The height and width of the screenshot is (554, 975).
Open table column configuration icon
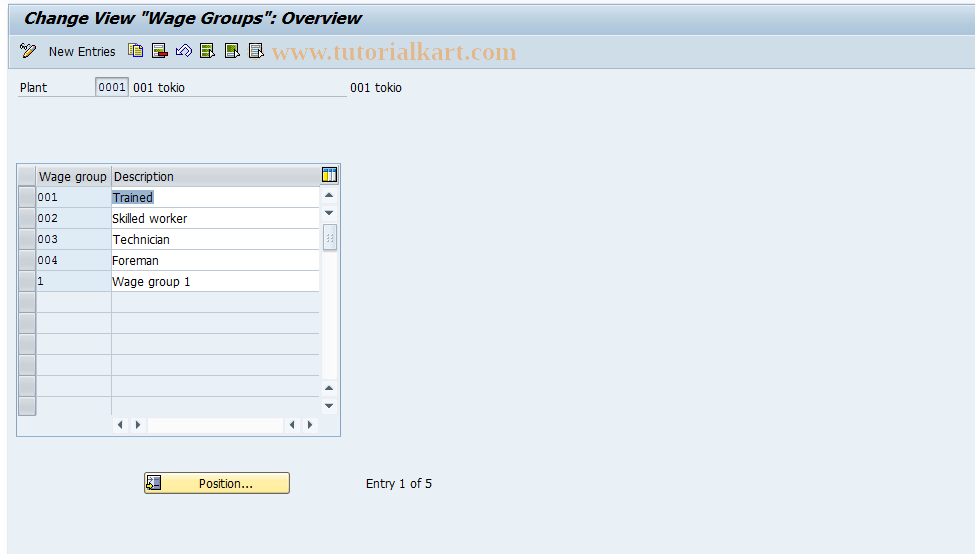point(330,175)
